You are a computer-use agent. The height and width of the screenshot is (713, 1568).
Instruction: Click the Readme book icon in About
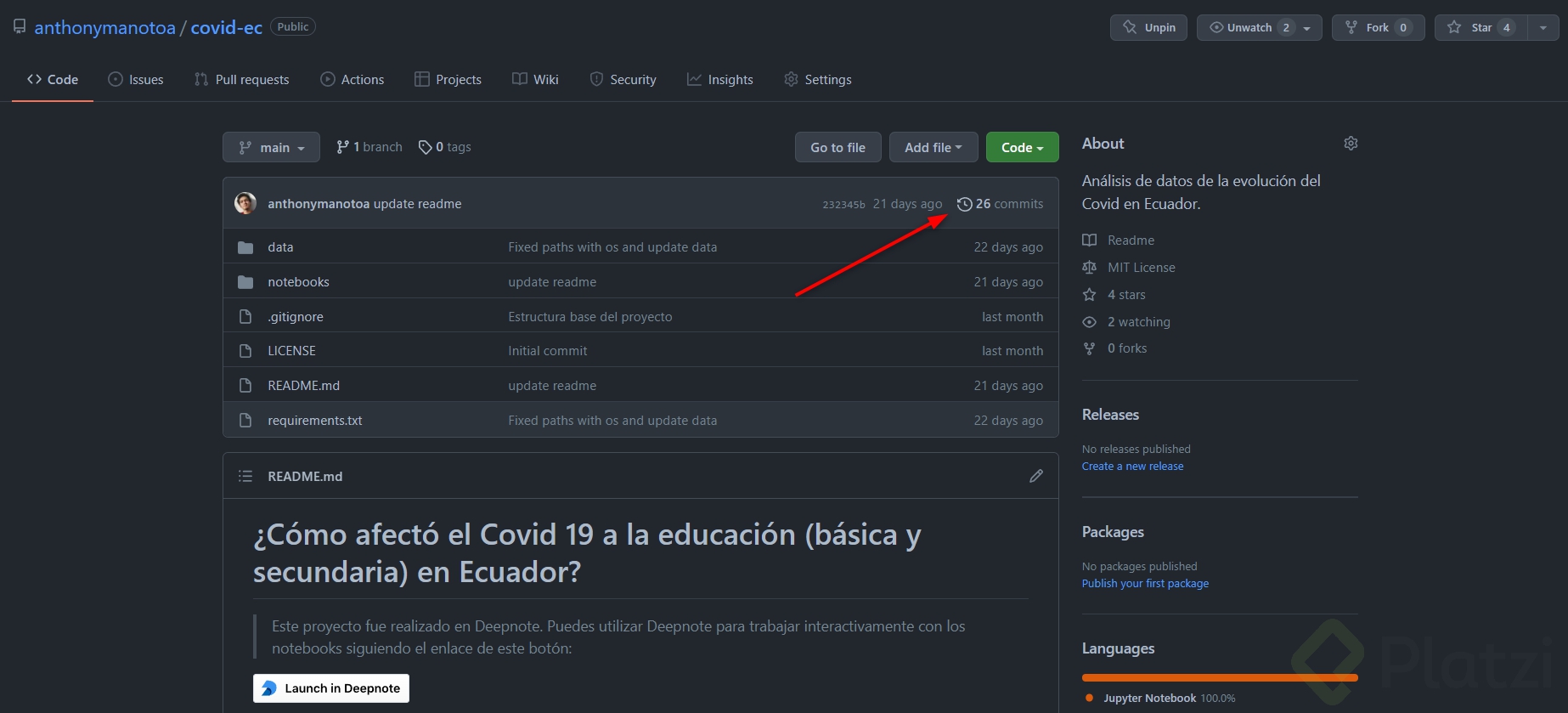pyautogui.click(x=1089, y=240)
